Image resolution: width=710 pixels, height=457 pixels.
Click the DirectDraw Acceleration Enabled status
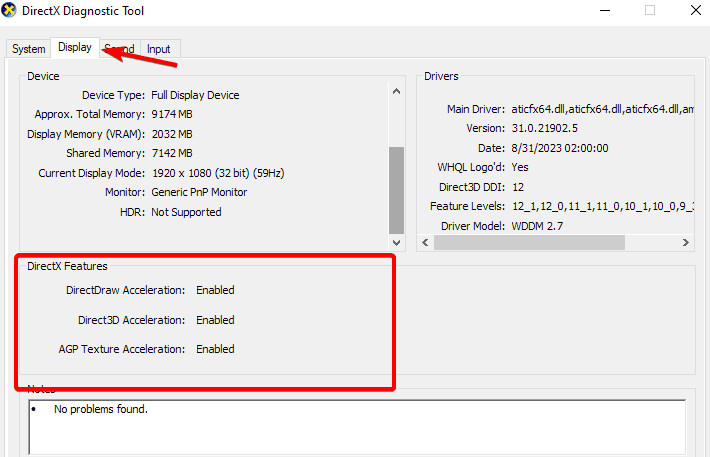[x=215, y=290]
